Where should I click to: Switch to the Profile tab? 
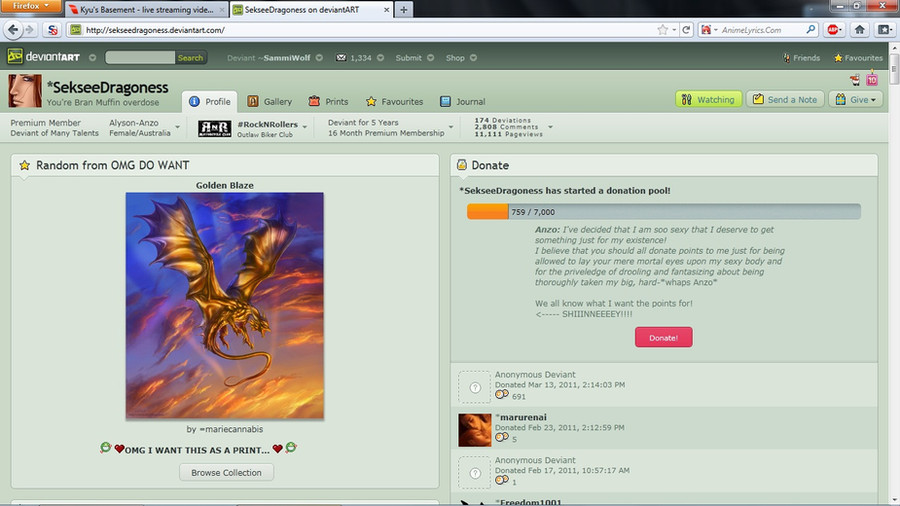pos(210,102)
